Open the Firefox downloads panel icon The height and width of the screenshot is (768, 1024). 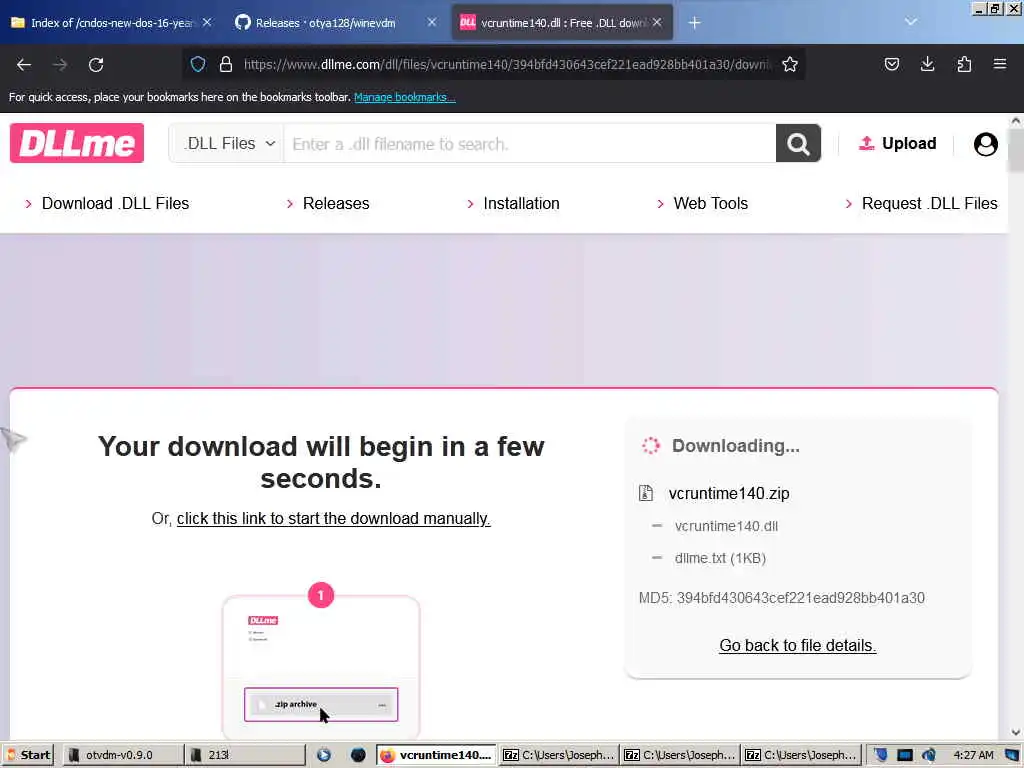pyautogui.click(x=927, y=64)
